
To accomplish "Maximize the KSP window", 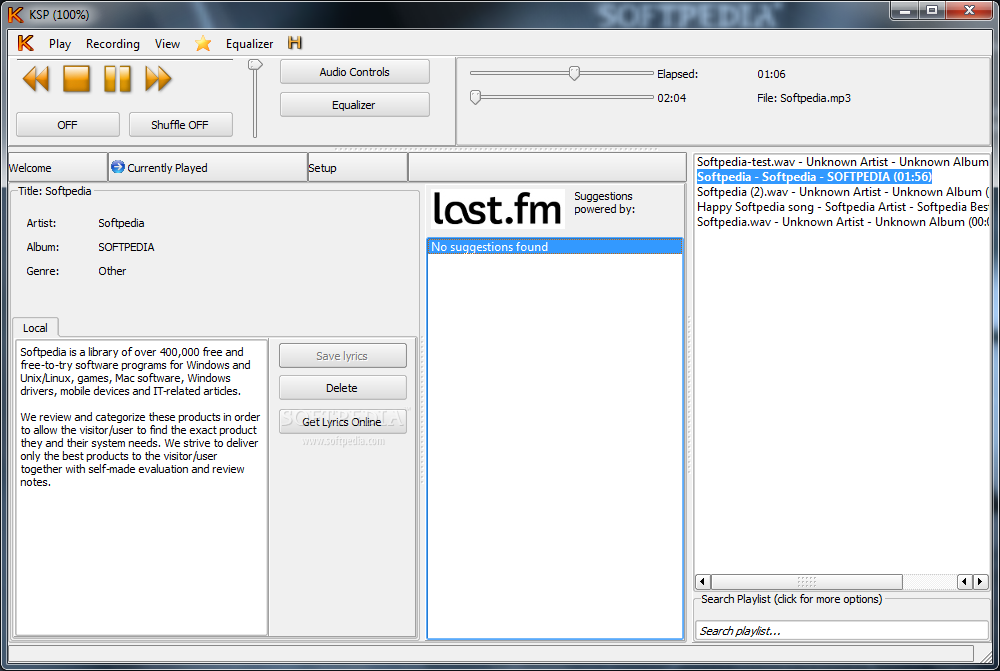I will [932, 10].
